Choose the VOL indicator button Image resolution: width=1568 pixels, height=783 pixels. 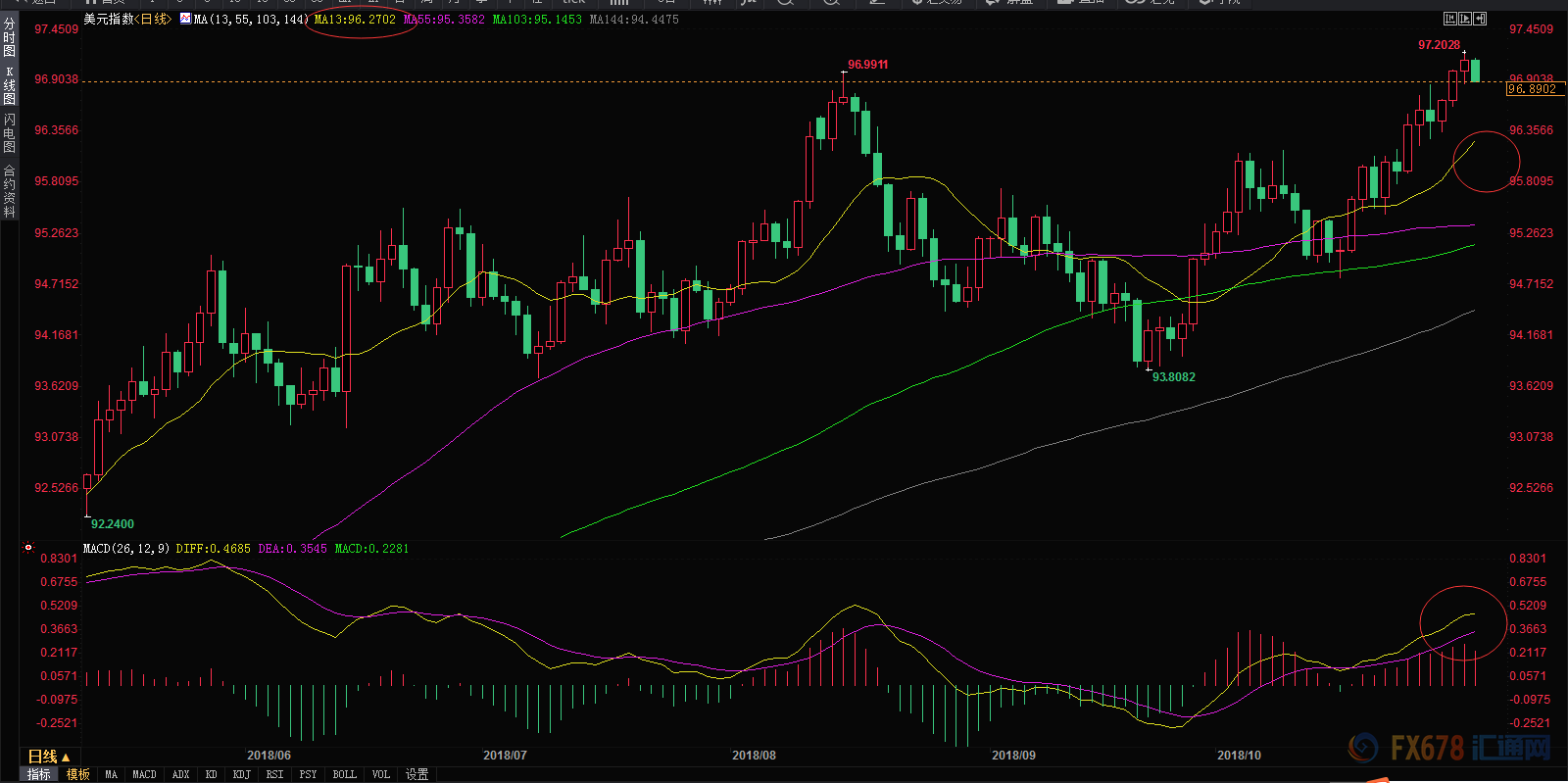tap(380, 774)
